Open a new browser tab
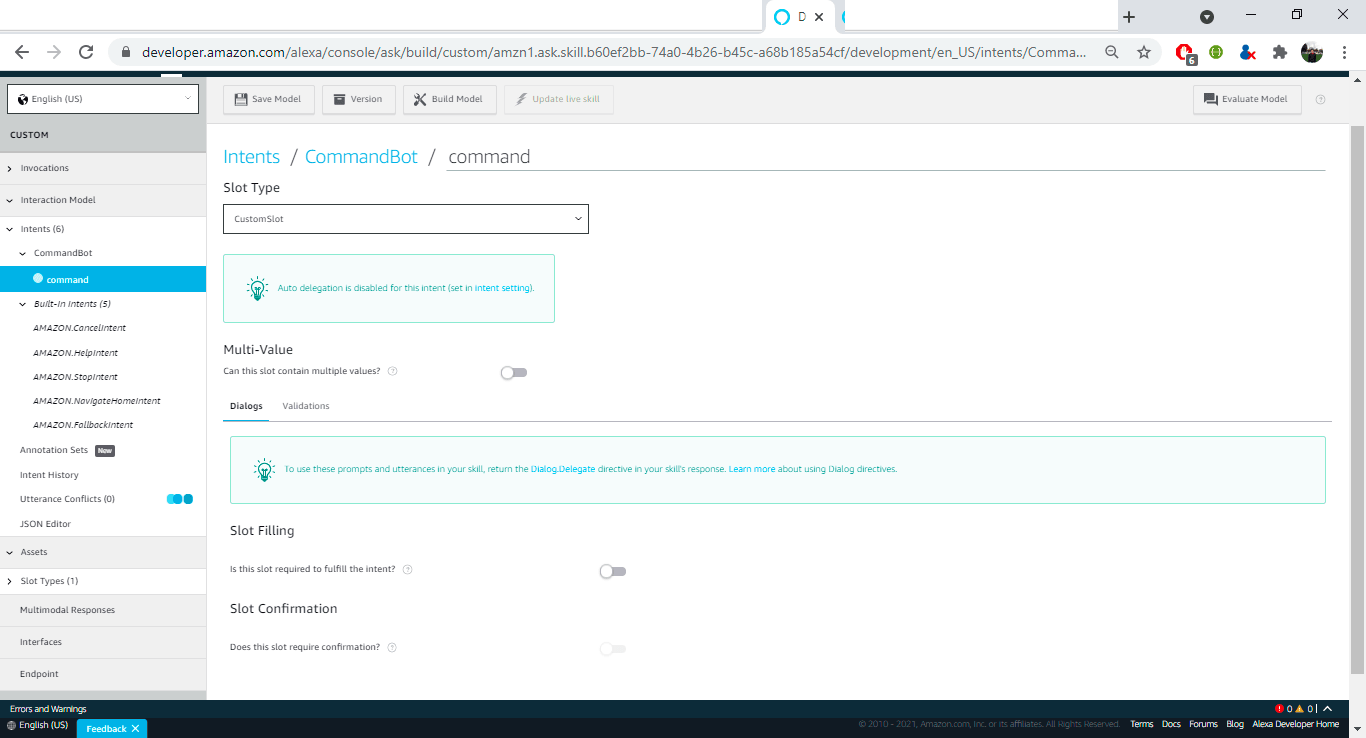 [1129, 17]
